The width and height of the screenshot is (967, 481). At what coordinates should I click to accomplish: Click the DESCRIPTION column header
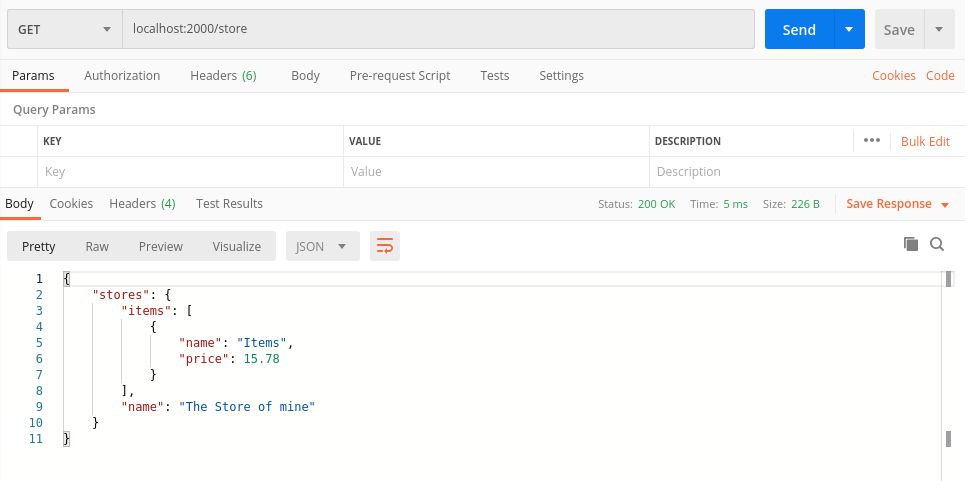coord(688,141)
